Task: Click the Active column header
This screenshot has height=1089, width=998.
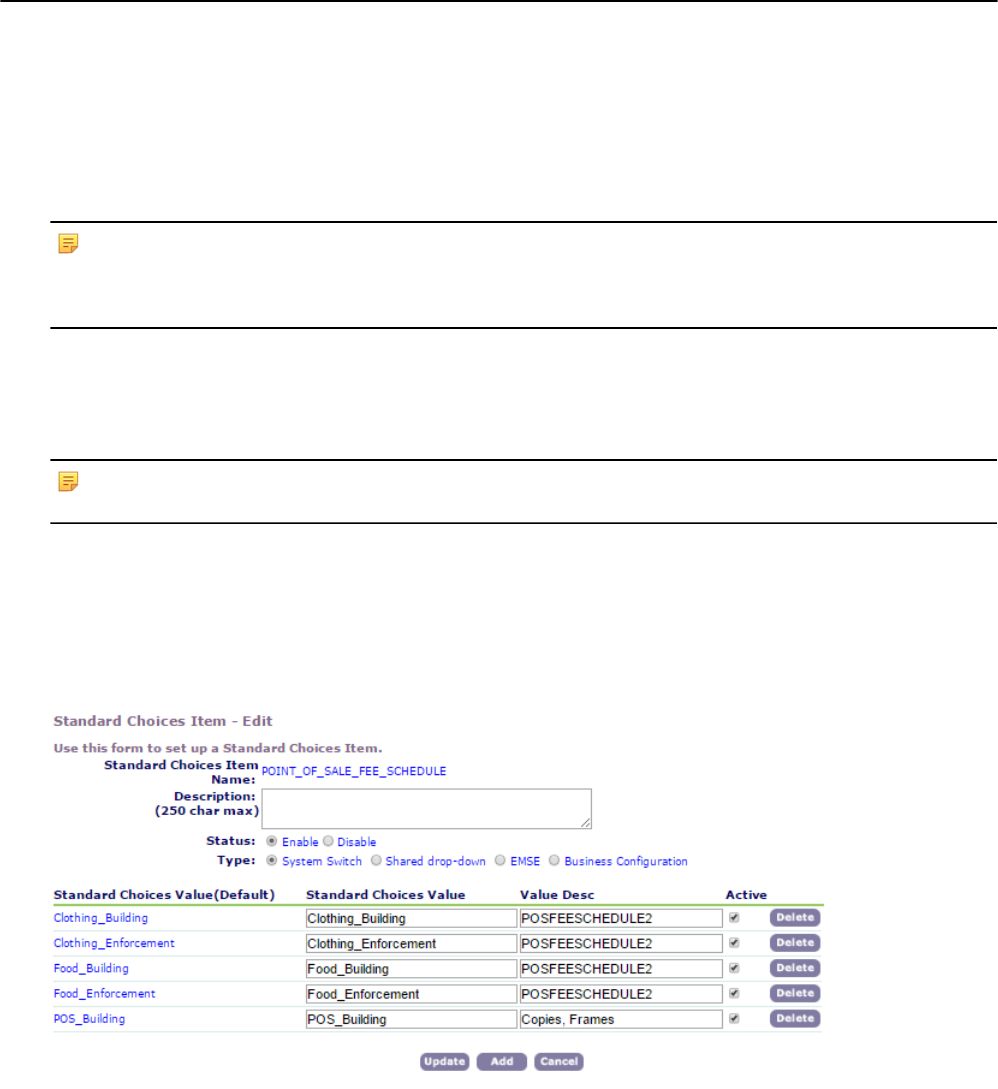Action: pos(746,895)
